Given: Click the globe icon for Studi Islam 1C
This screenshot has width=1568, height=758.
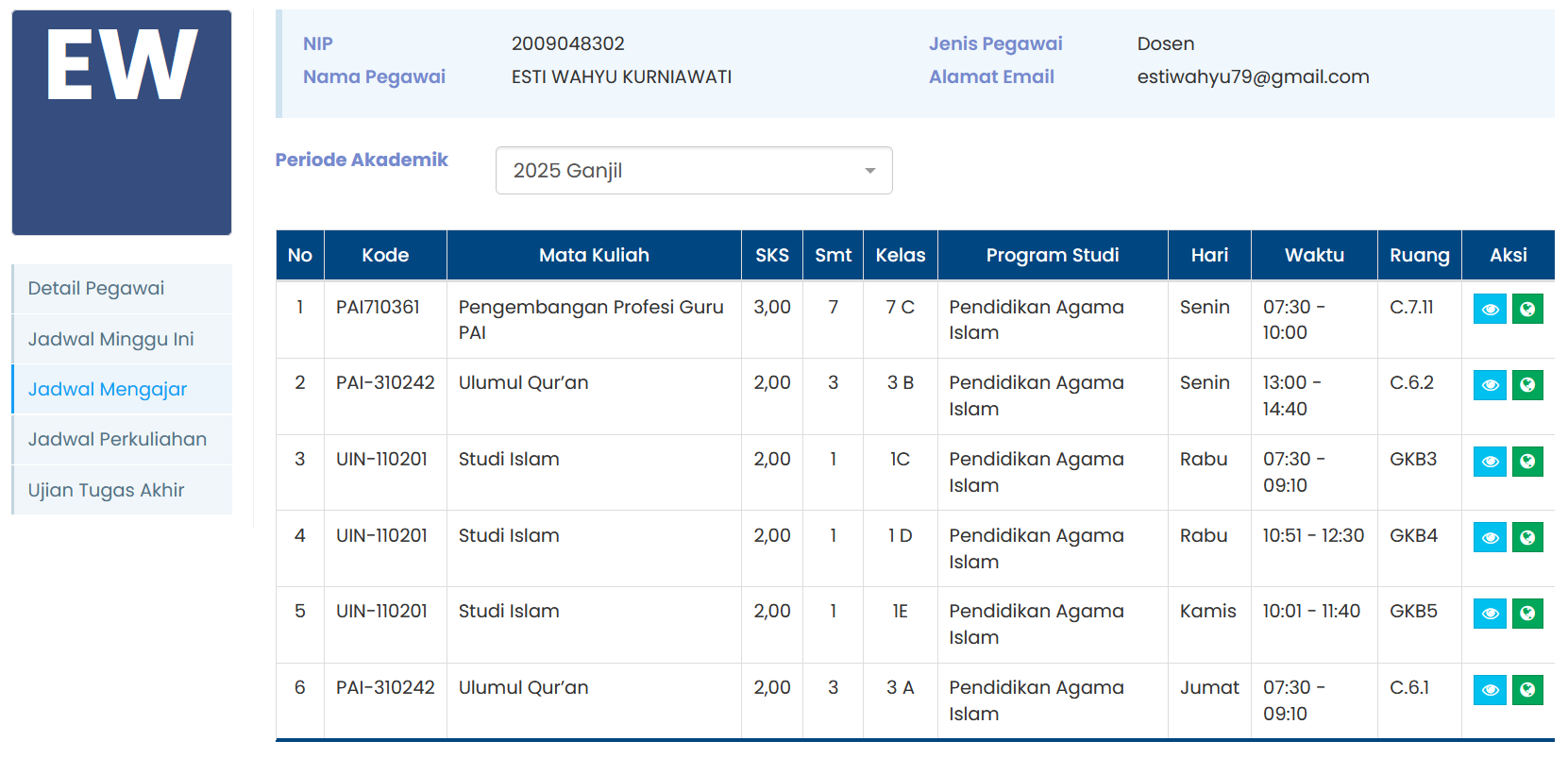Looking at the screenshot, I should tap(1527, 462).
